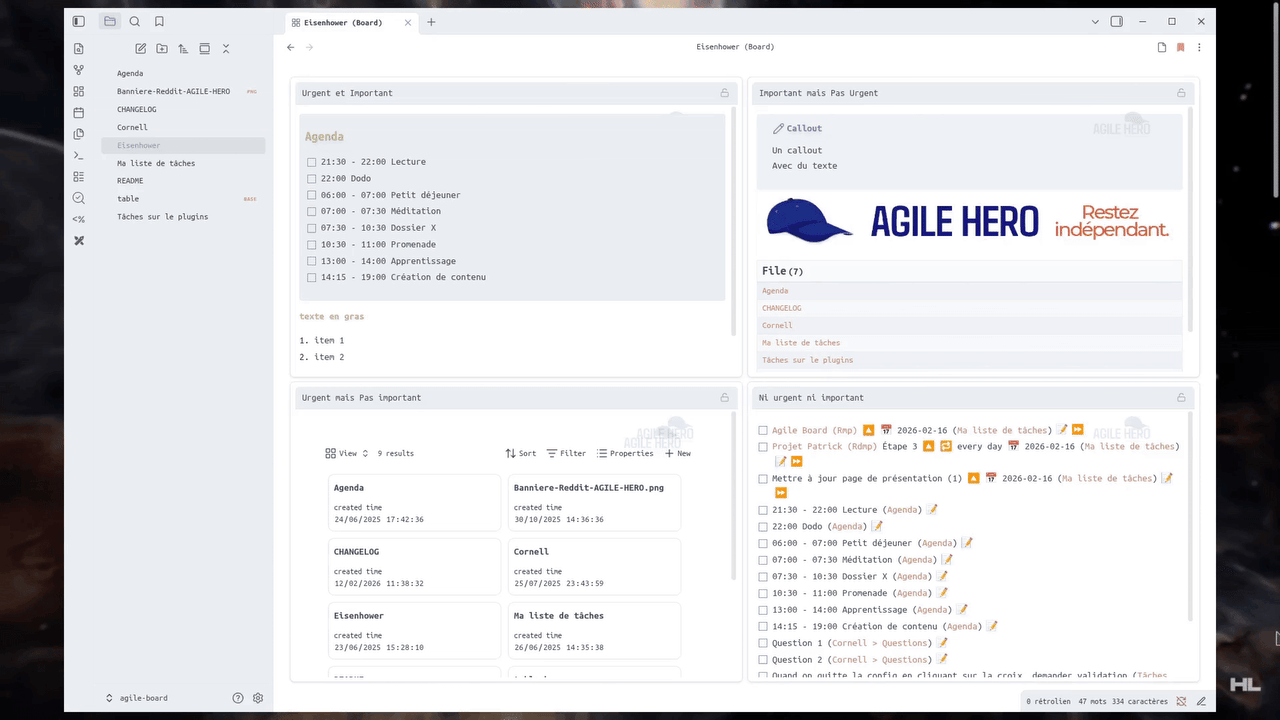Click the crossed tools icon in ribbon
This screenshot has width=1280, height=720.
[79, 240]
